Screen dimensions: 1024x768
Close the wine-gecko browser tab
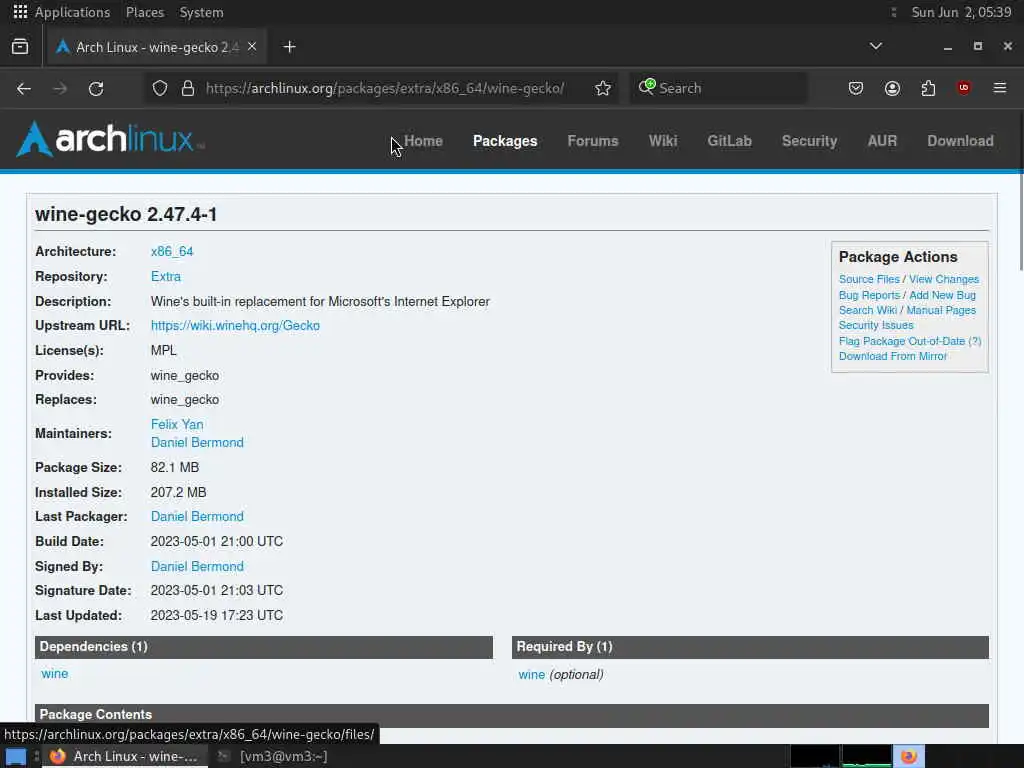tap(252, 47)
